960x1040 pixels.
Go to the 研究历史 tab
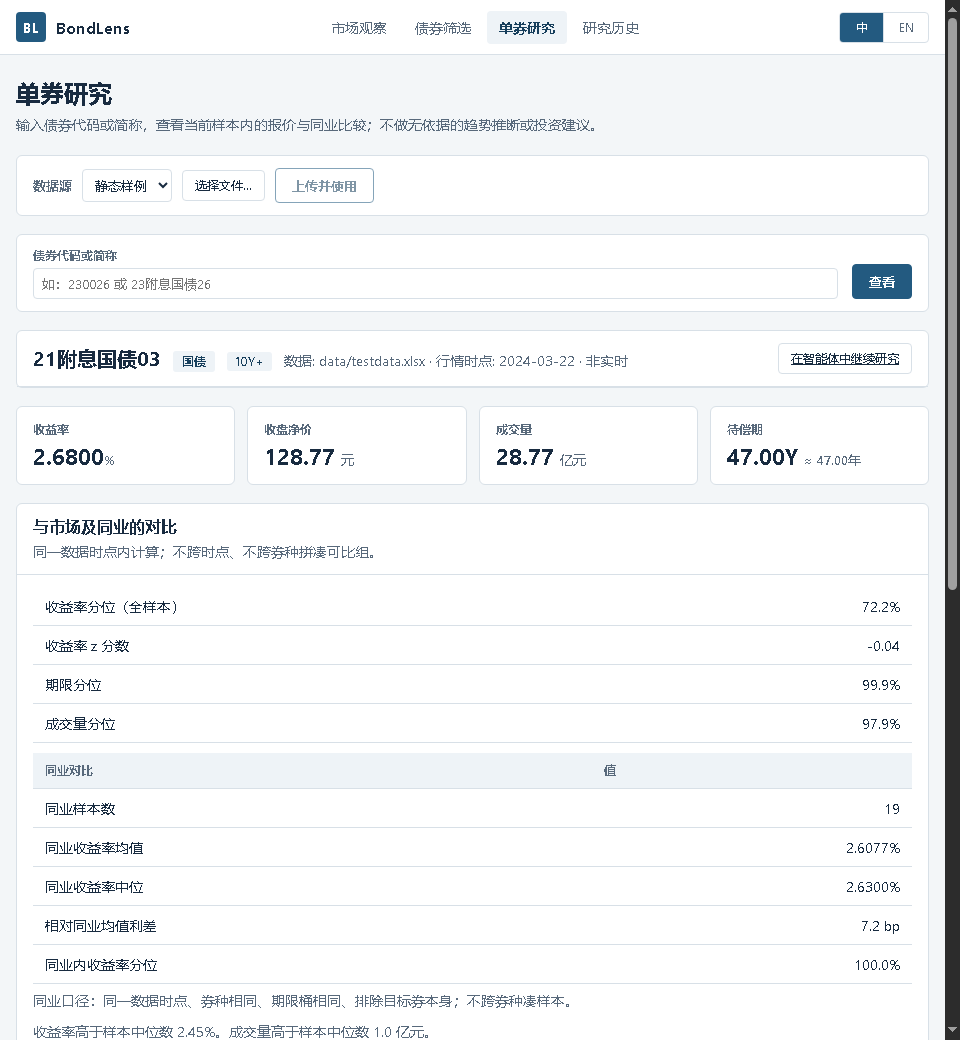[x=610, y=28]
